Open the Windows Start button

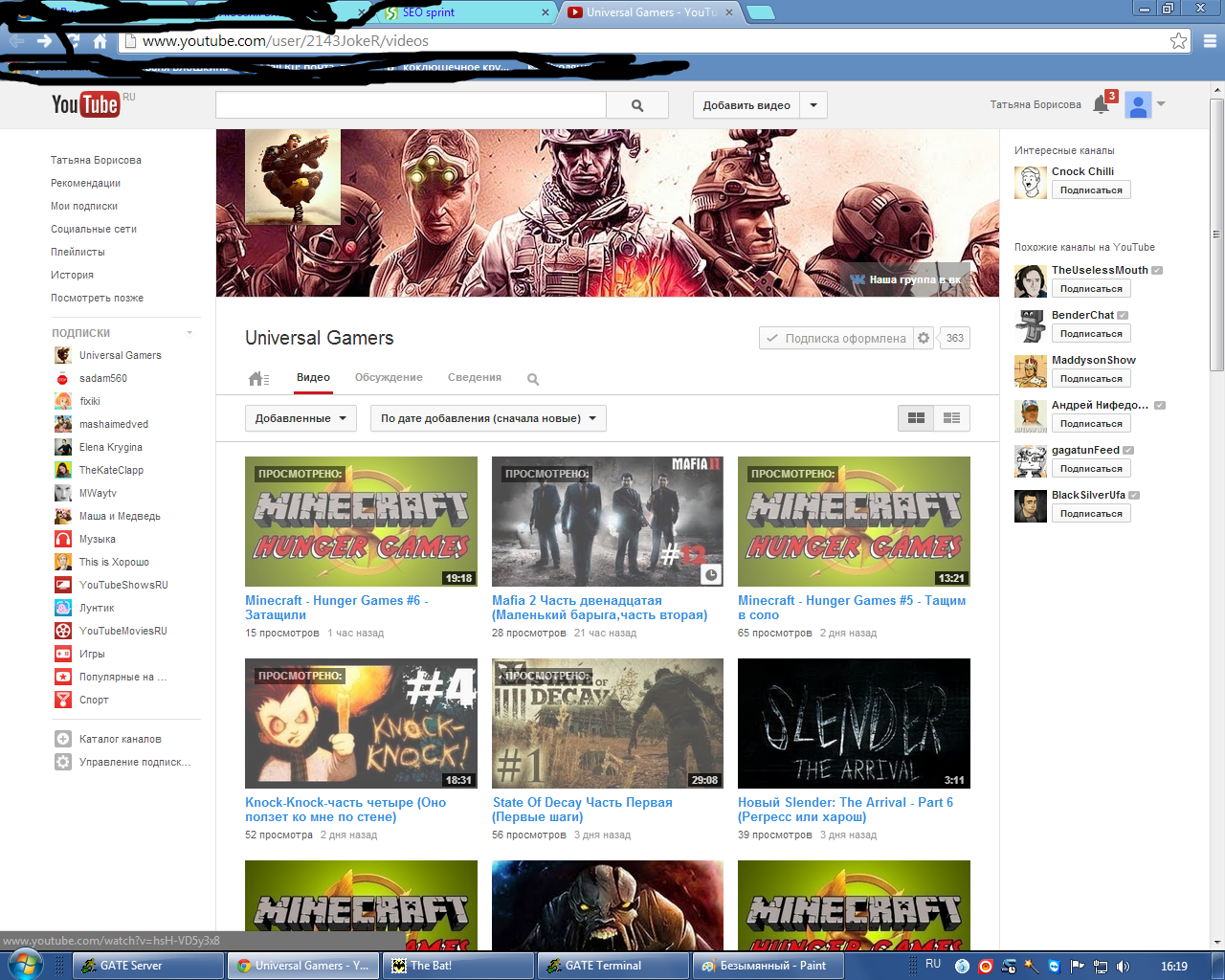click(x=24, y=964)
